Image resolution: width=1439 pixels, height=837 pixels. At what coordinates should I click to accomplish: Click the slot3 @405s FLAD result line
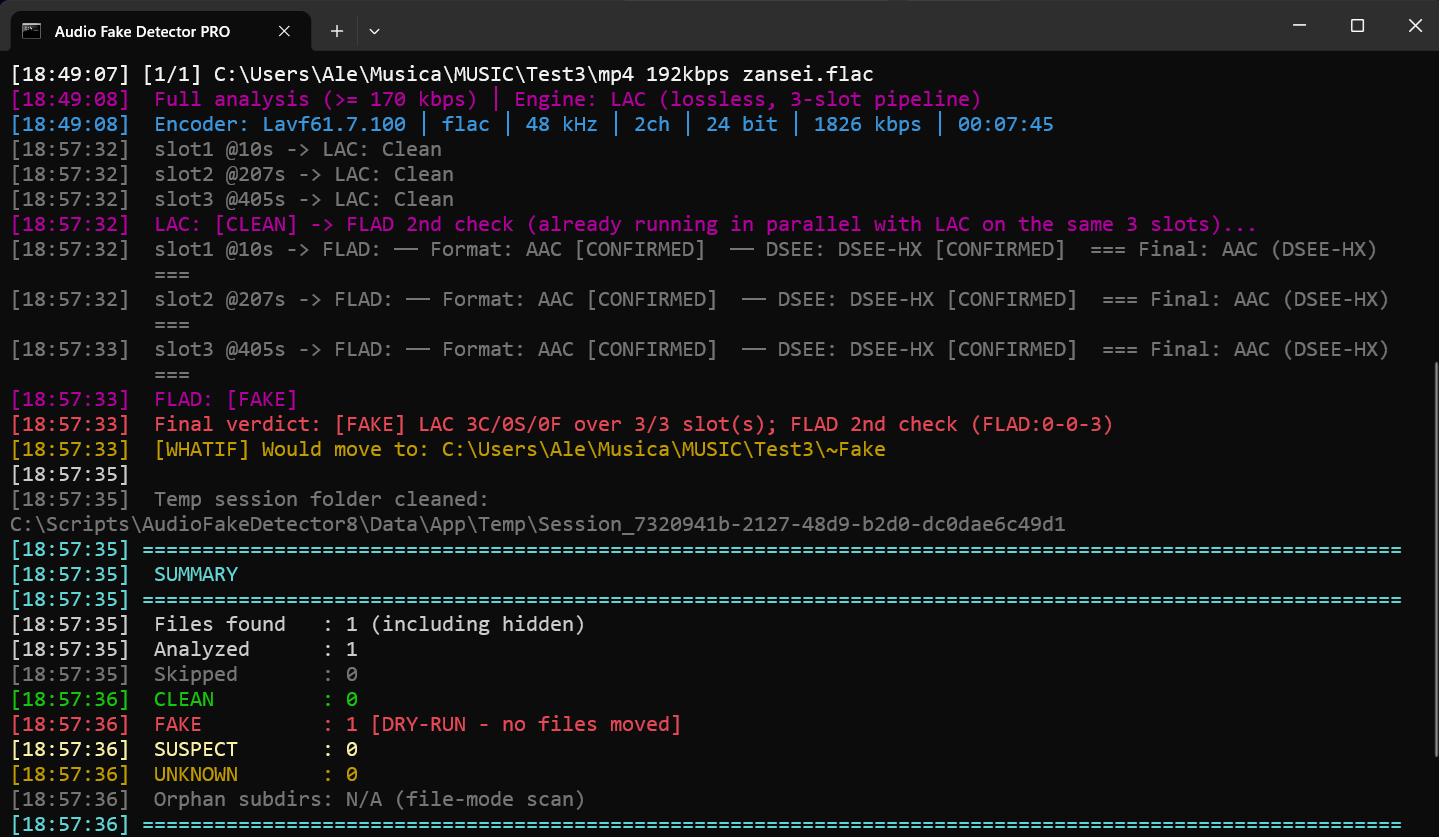pyautogui.click(x=700, y=361)
